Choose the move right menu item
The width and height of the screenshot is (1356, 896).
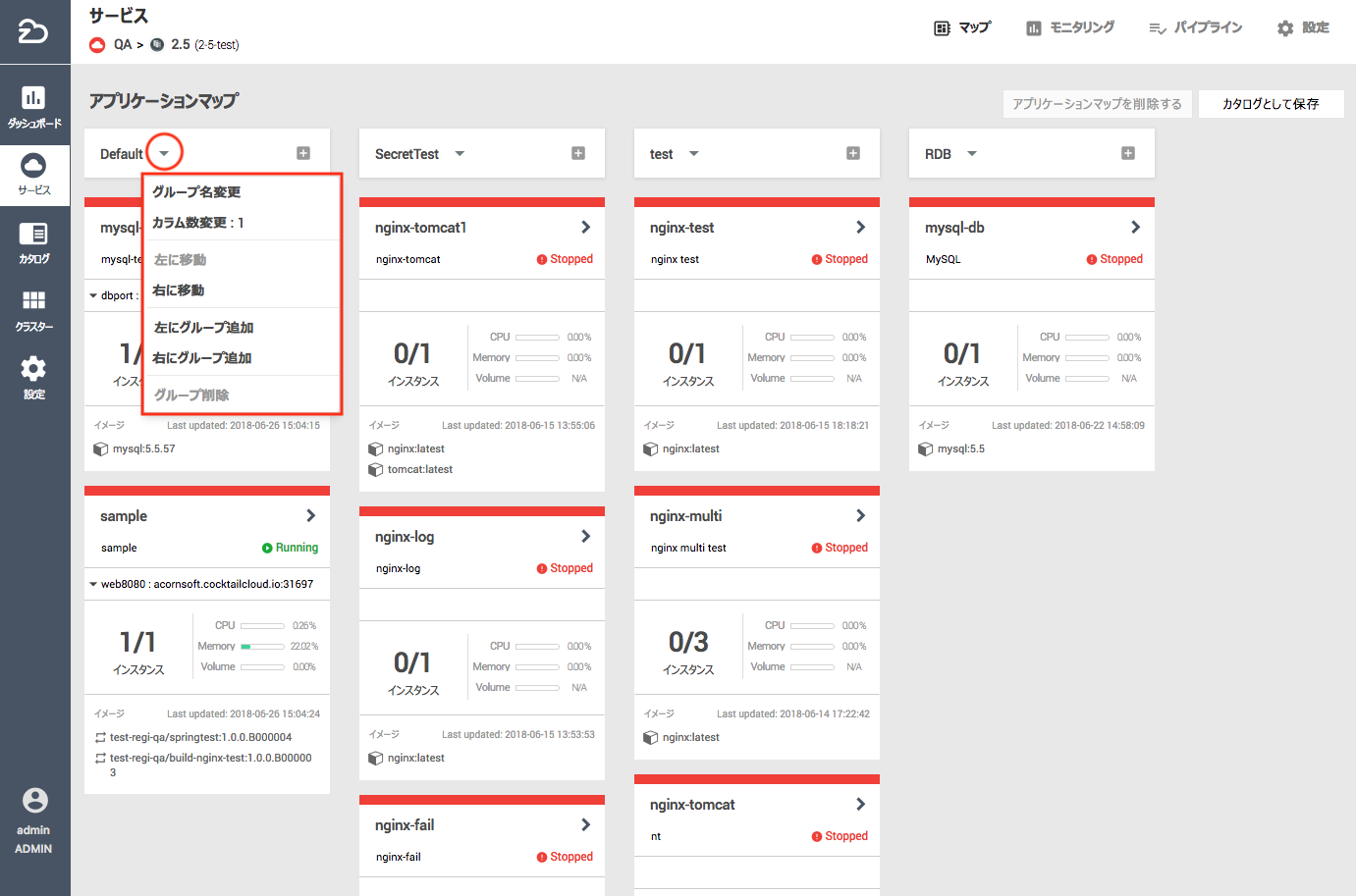coord(179,290)
